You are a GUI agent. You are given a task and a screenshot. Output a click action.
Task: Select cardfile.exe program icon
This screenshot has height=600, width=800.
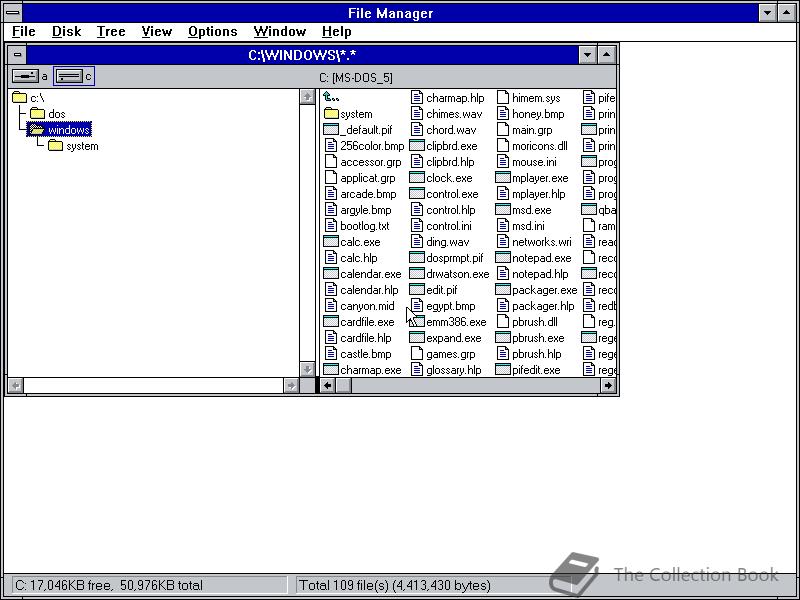tap(331, 322)
